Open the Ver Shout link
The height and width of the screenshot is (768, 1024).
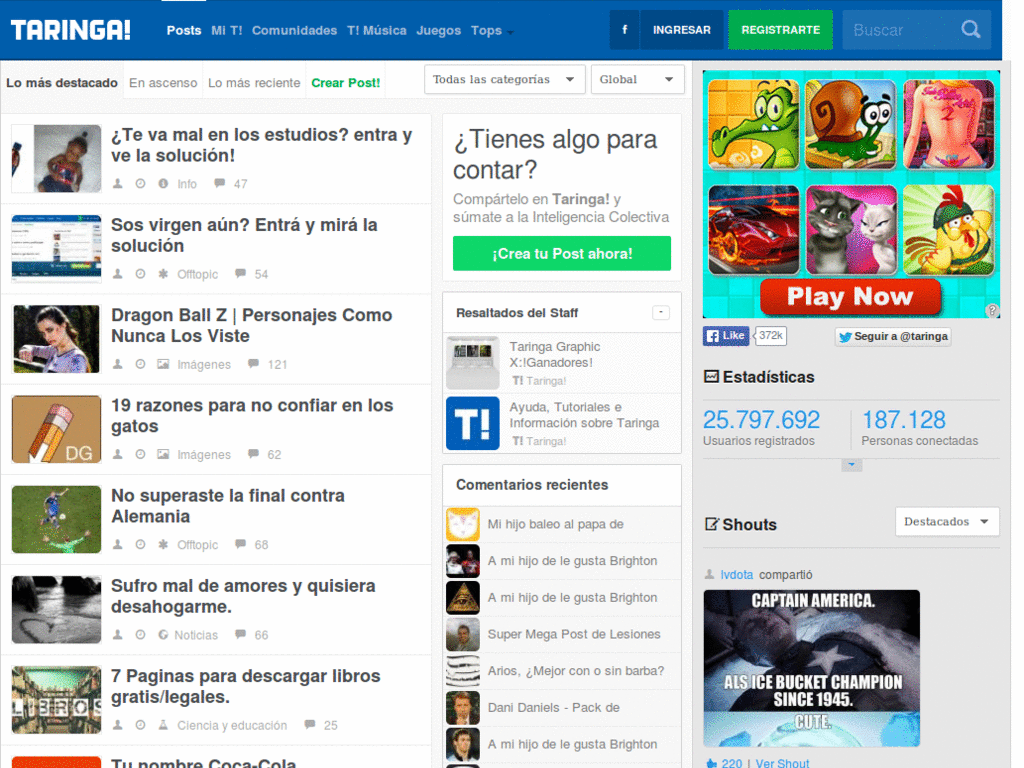click(x=782, y=763)
